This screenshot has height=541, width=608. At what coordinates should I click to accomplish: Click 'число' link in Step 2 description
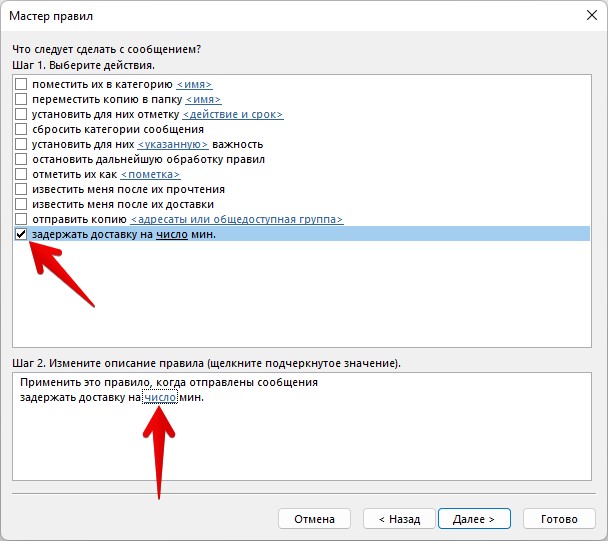[160, 398]
